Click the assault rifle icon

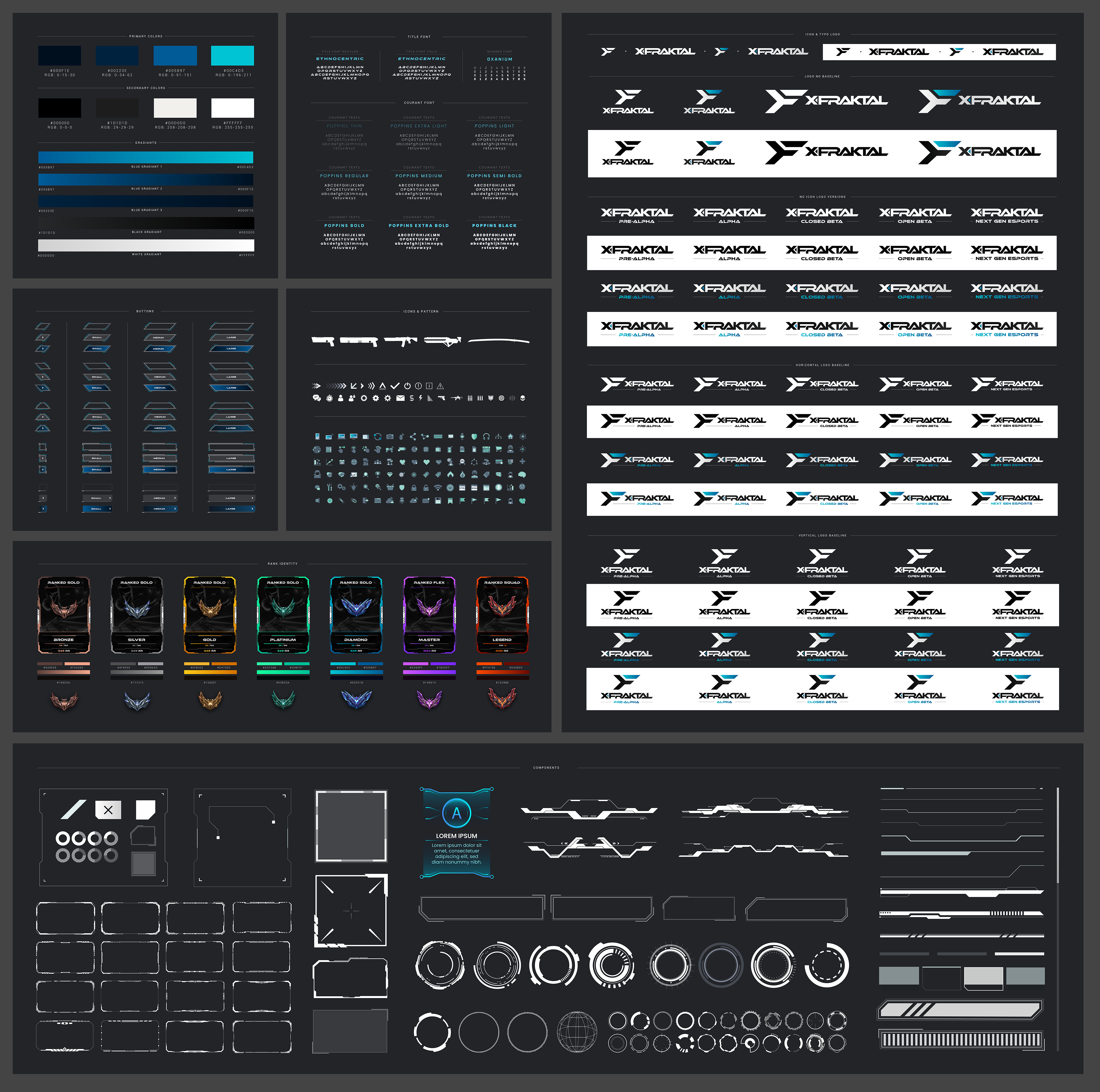457,398
